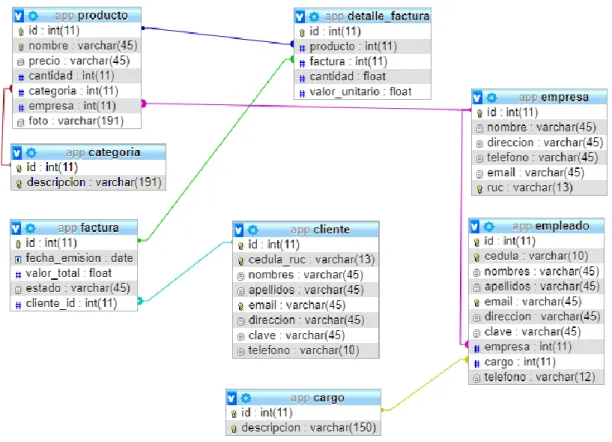Click the numeric icon beside 'factura : int(11)'
The height and width of the screenshot is (442, 612).
(x=302, y=62)
